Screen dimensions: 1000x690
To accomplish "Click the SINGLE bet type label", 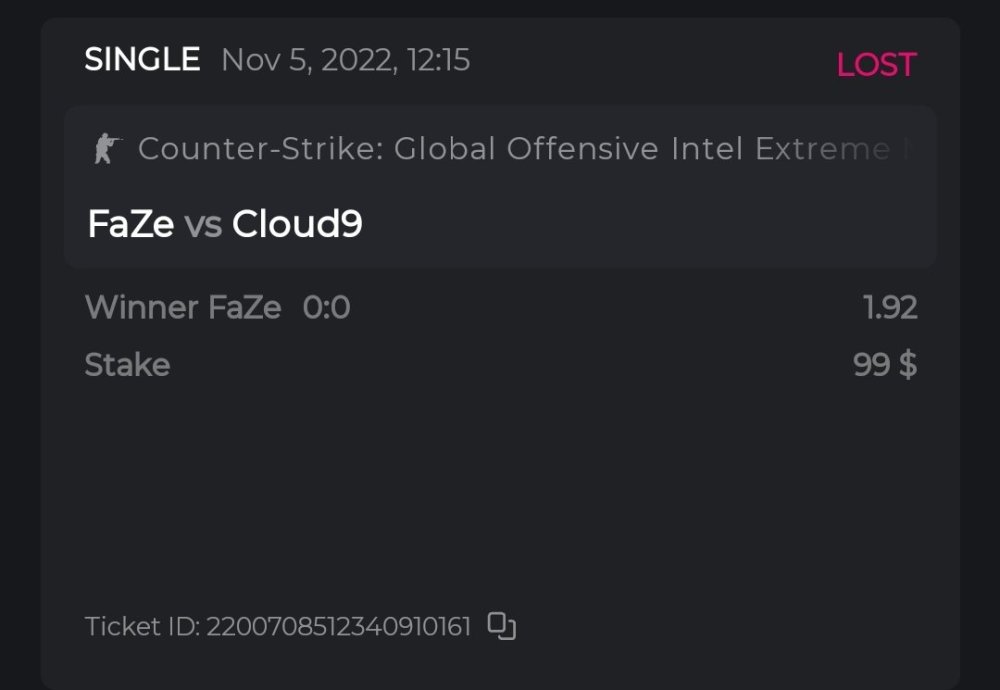I will click(x=142, y=60).
